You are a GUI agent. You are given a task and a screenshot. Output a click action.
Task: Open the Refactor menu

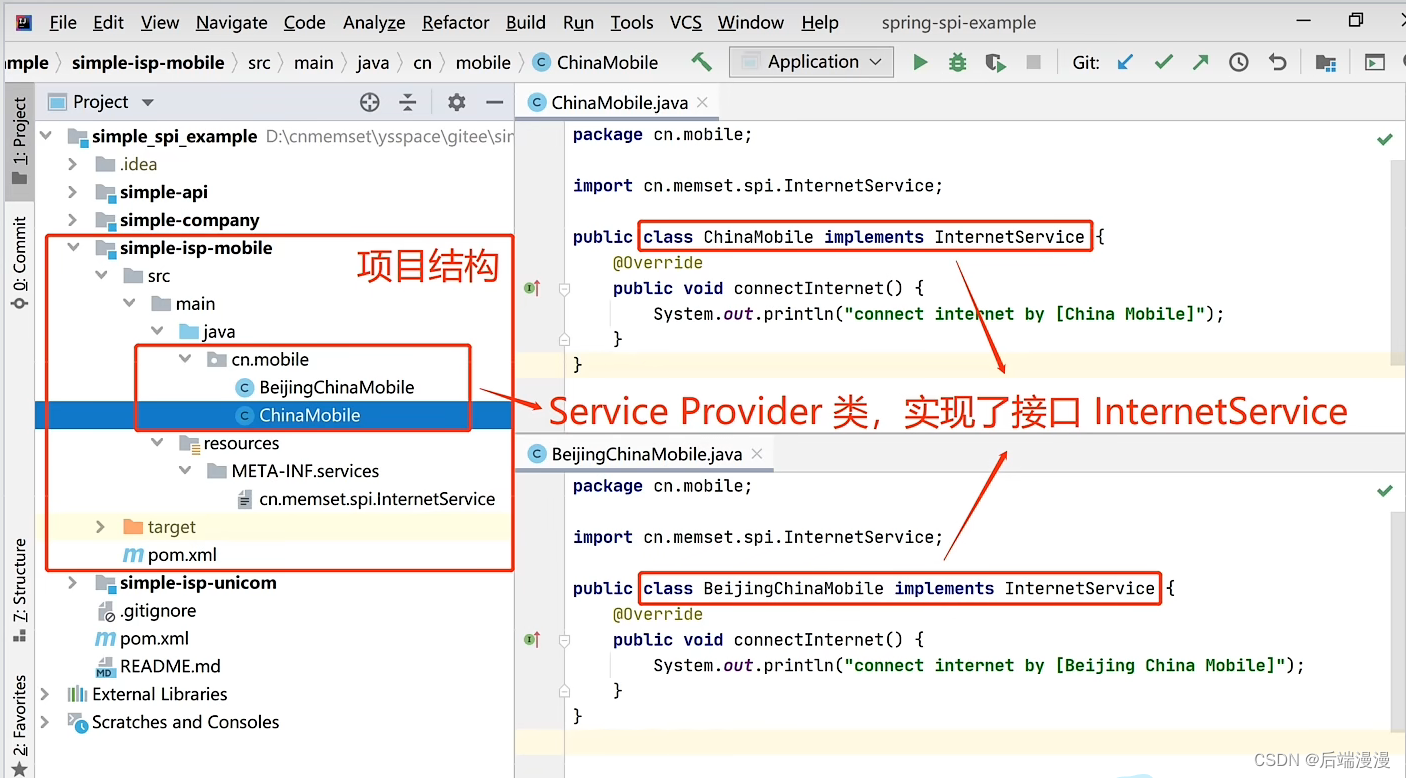457,22
